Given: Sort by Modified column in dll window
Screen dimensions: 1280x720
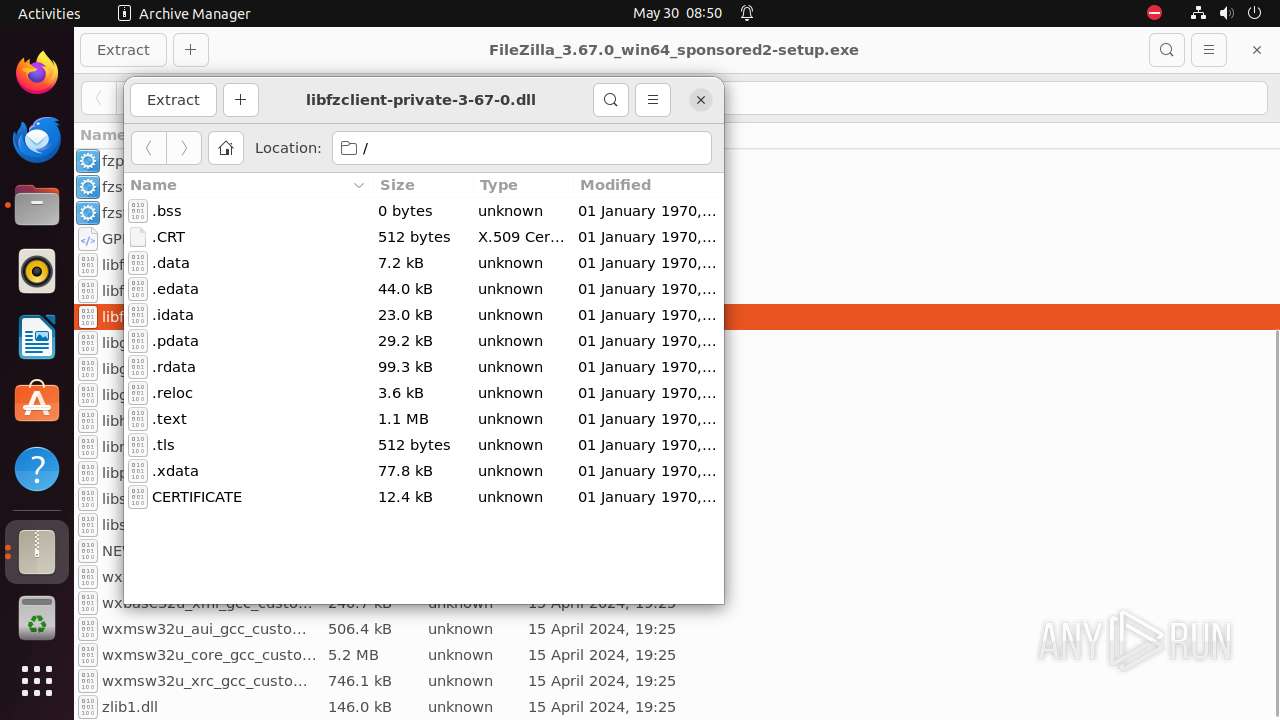Looking at the screenshot, I should [647, 185].
